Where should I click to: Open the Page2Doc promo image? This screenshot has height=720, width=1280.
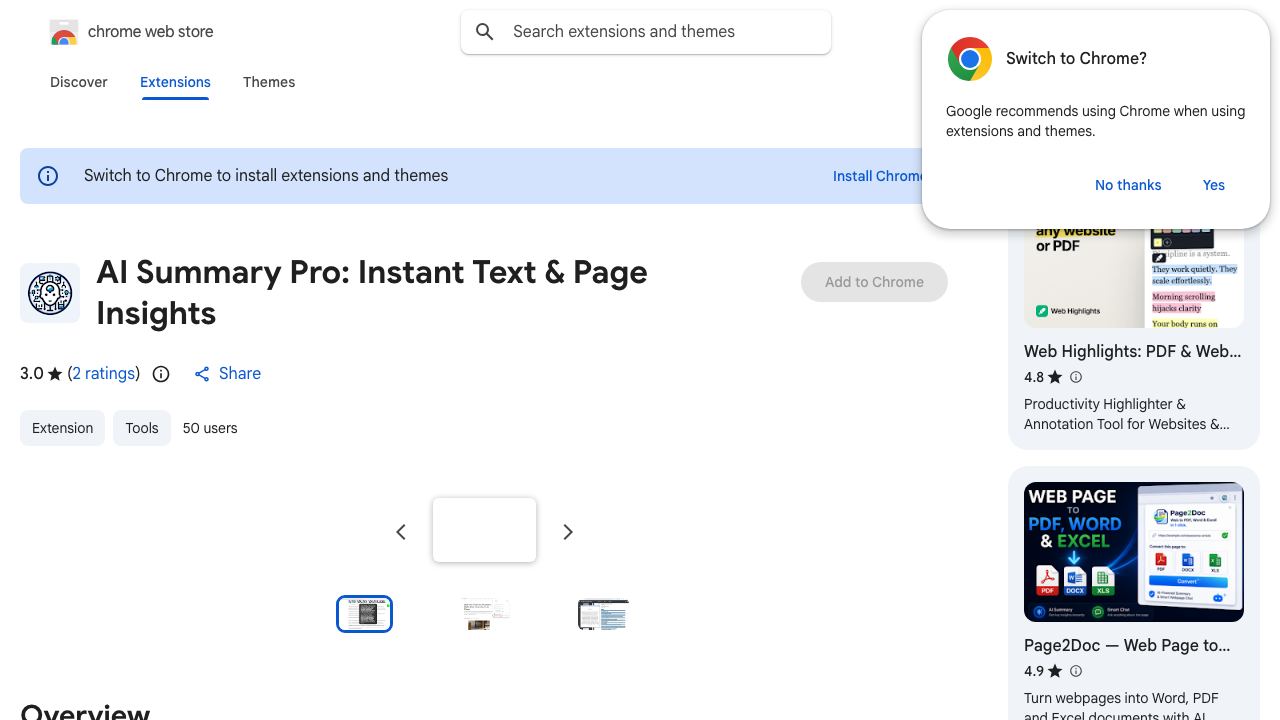pos(1134,552)
